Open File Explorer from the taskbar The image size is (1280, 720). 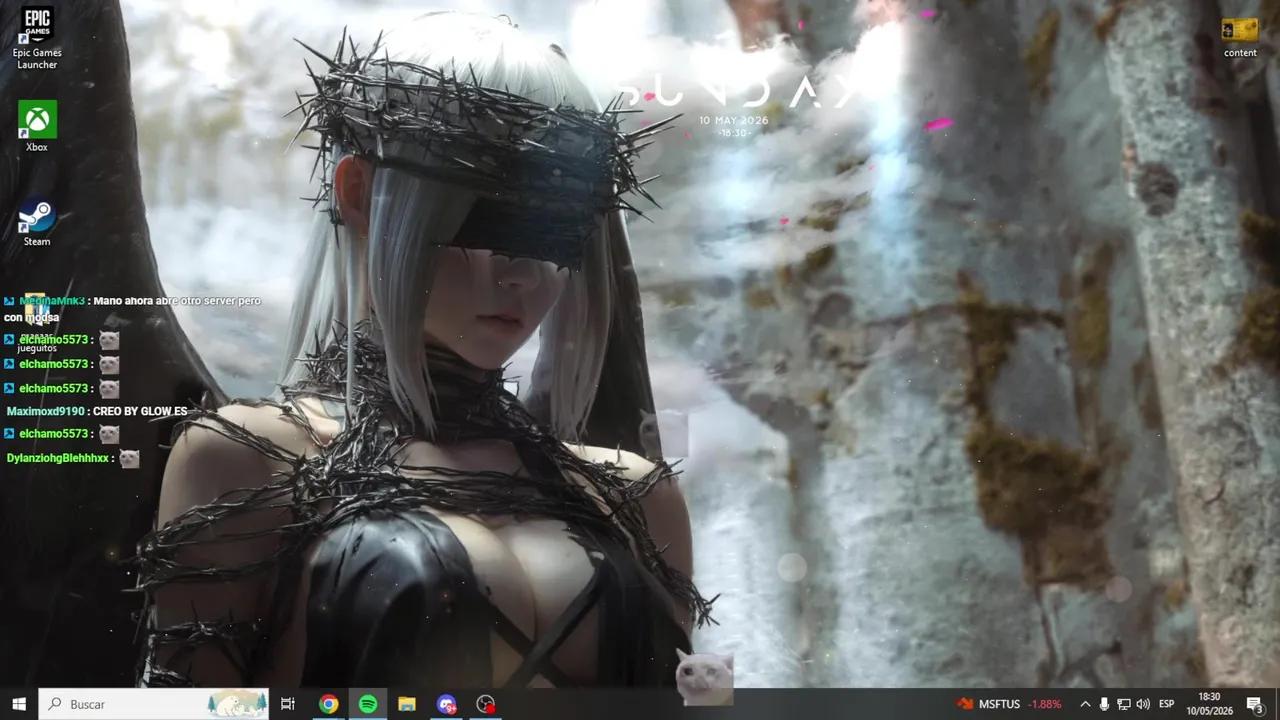(407, 704)
